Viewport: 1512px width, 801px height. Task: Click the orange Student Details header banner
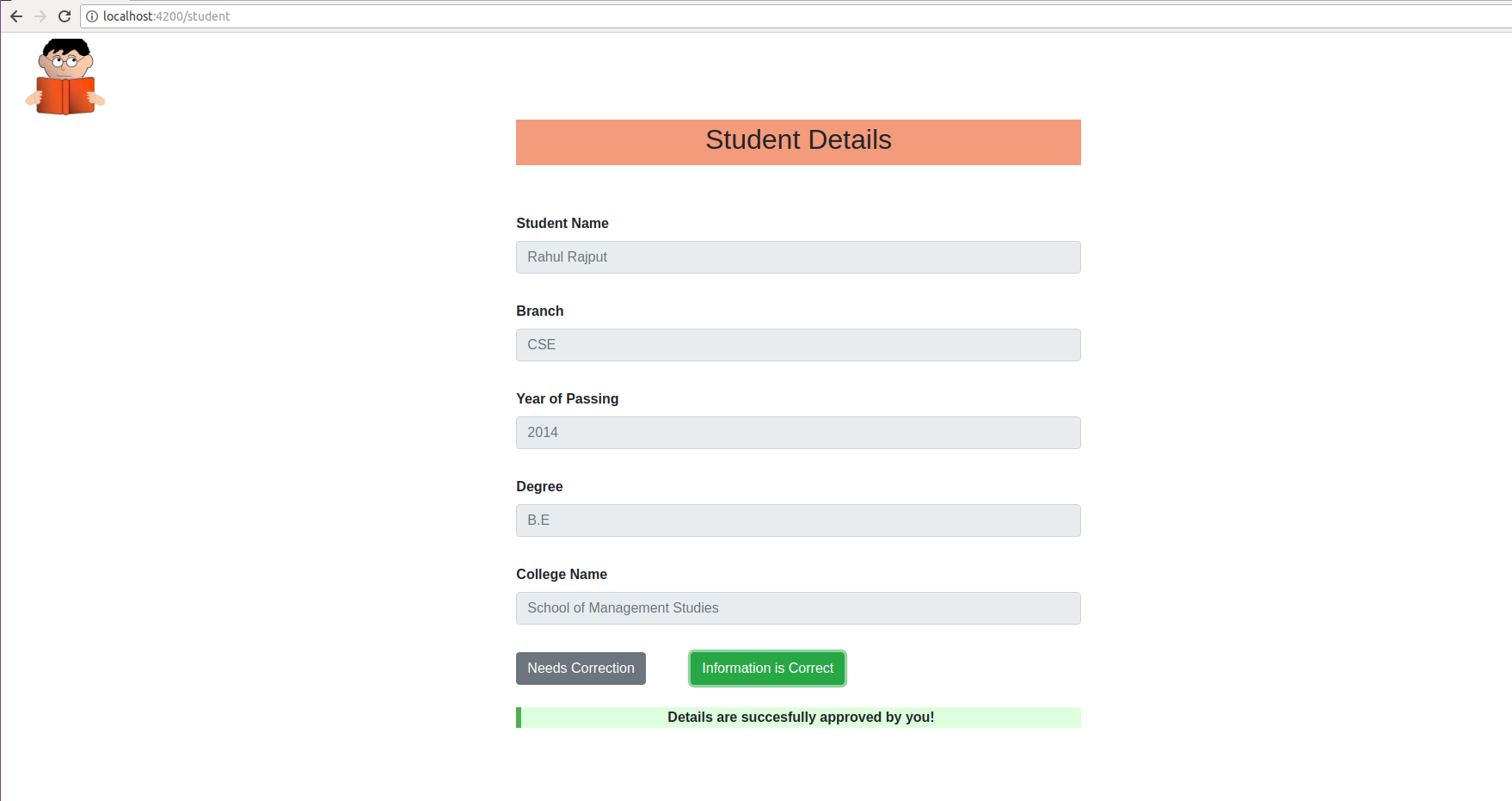[x=798, y=142]
